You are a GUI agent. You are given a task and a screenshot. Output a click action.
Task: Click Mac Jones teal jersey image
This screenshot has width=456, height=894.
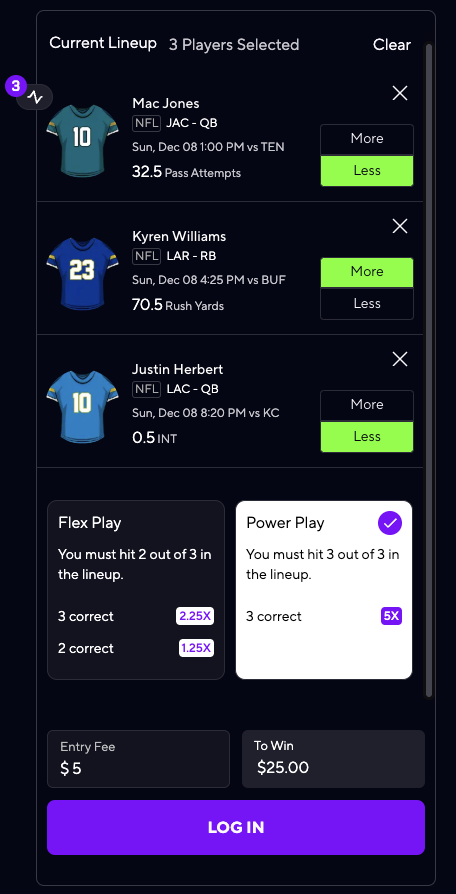click(82, 137)
